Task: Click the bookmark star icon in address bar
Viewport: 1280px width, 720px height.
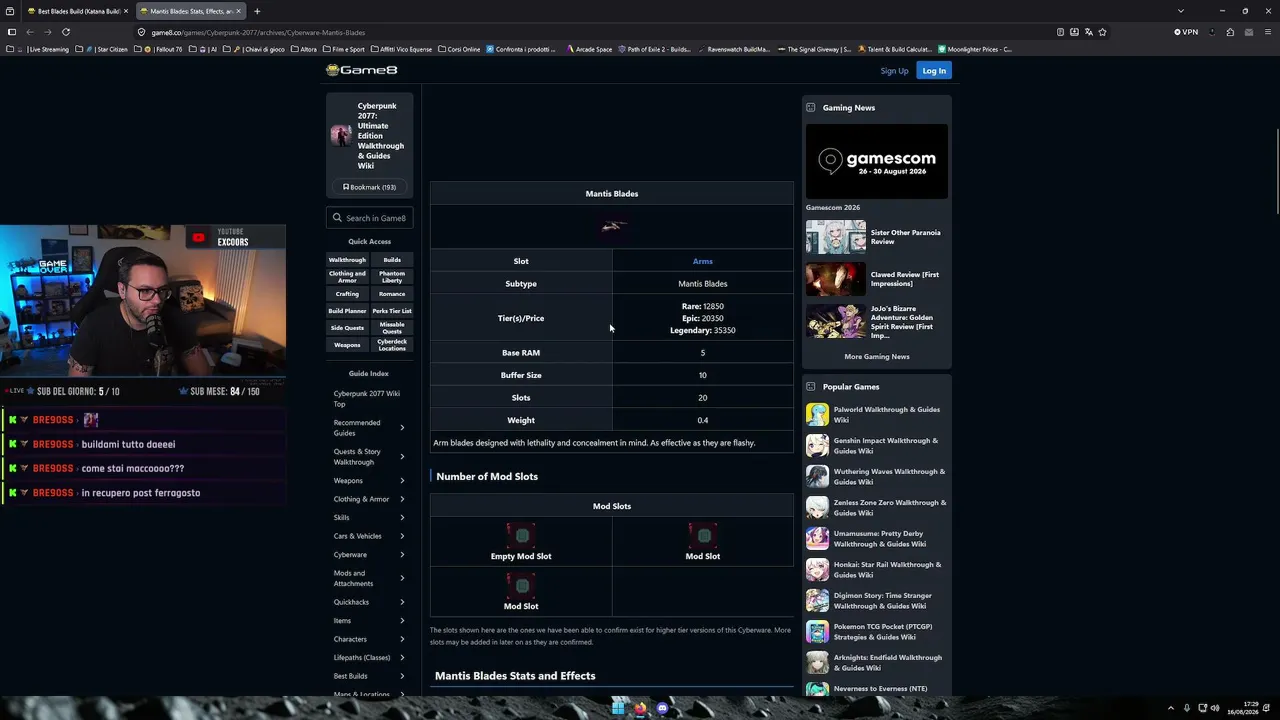Action: point(1103,32)
